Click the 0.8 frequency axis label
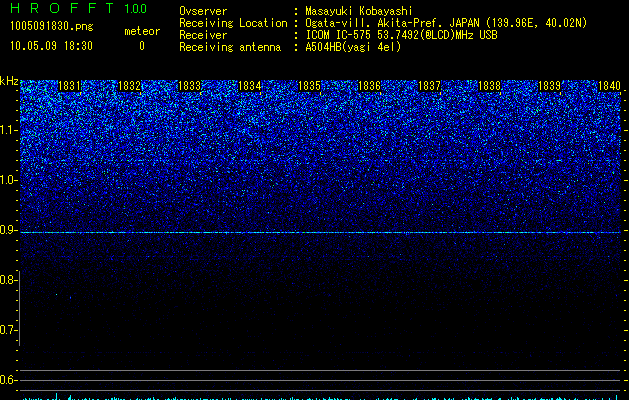This screenshot has width=629, height=400. click(9, 280)
